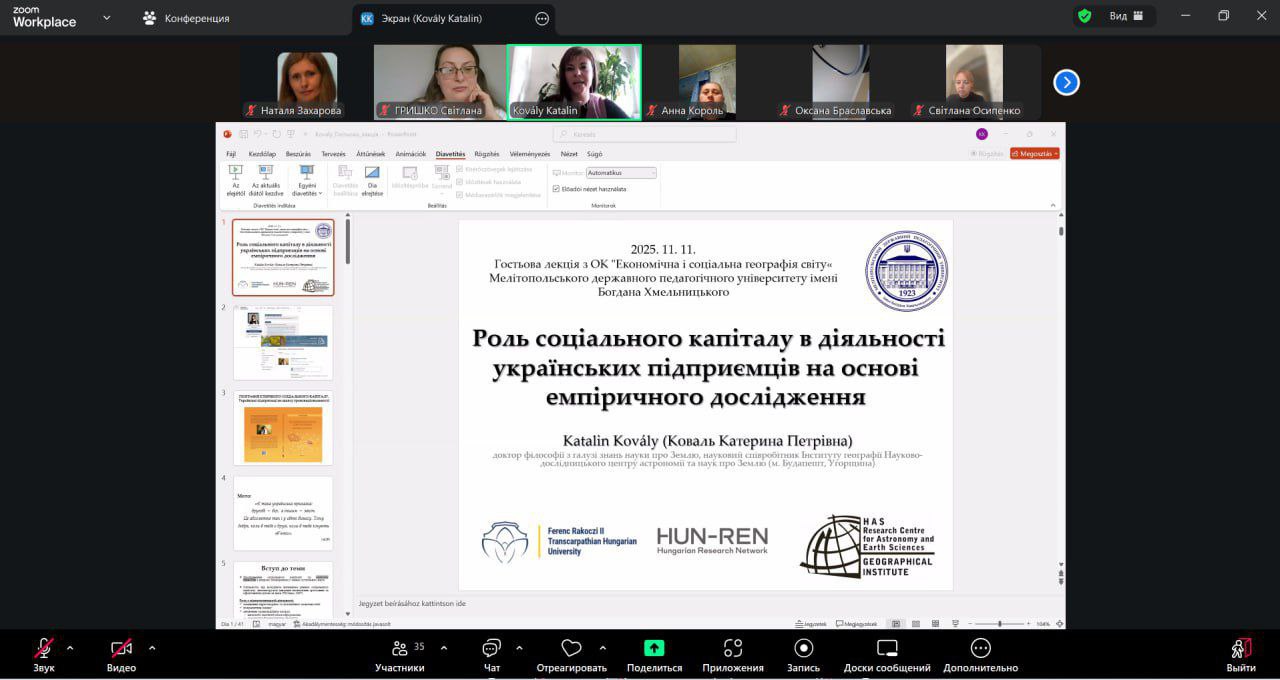Leave meeting with the Выйти button
Viewport: 1280px width, 680px height.
coord(1240,649)
